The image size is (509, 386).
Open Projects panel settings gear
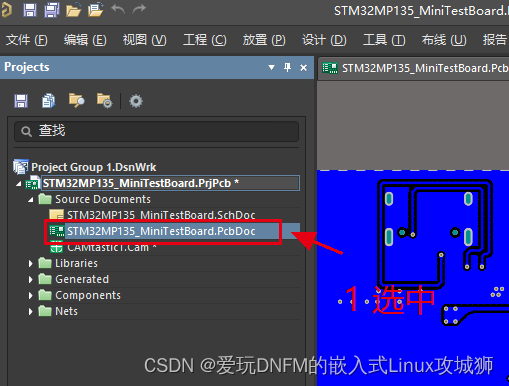point(136,101)
